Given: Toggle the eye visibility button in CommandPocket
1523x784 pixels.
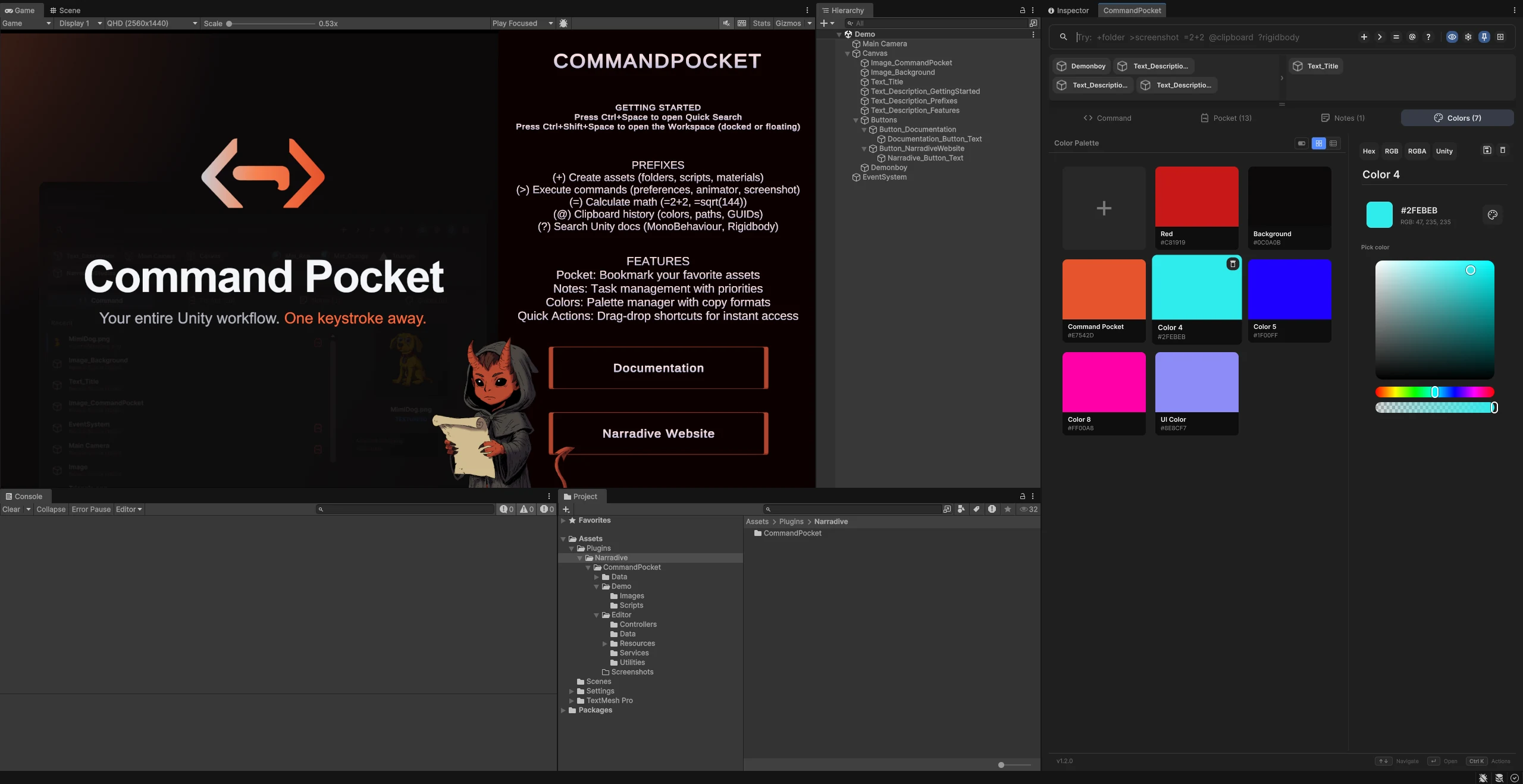Looking at the screenshot, I should click(x=1452, y=37).
